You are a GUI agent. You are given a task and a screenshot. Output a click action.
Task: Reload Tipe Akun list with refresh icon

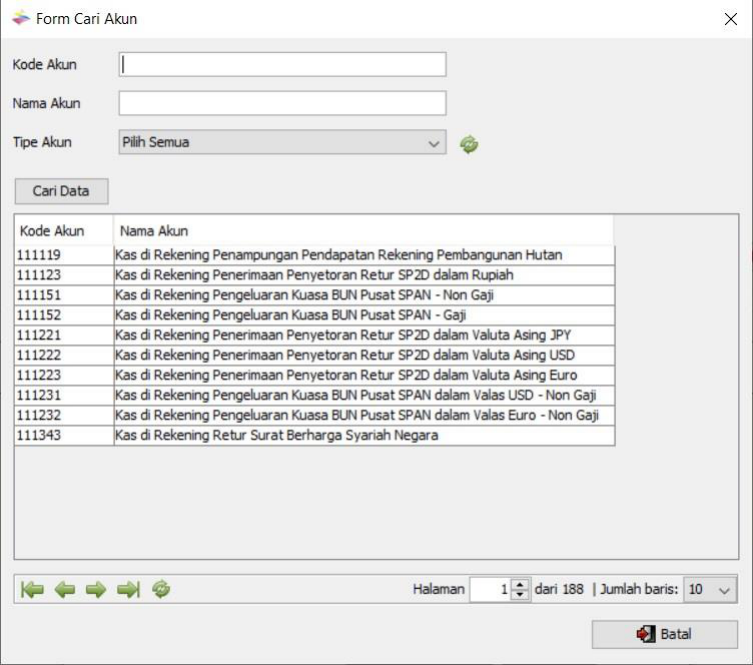point(469,144)
